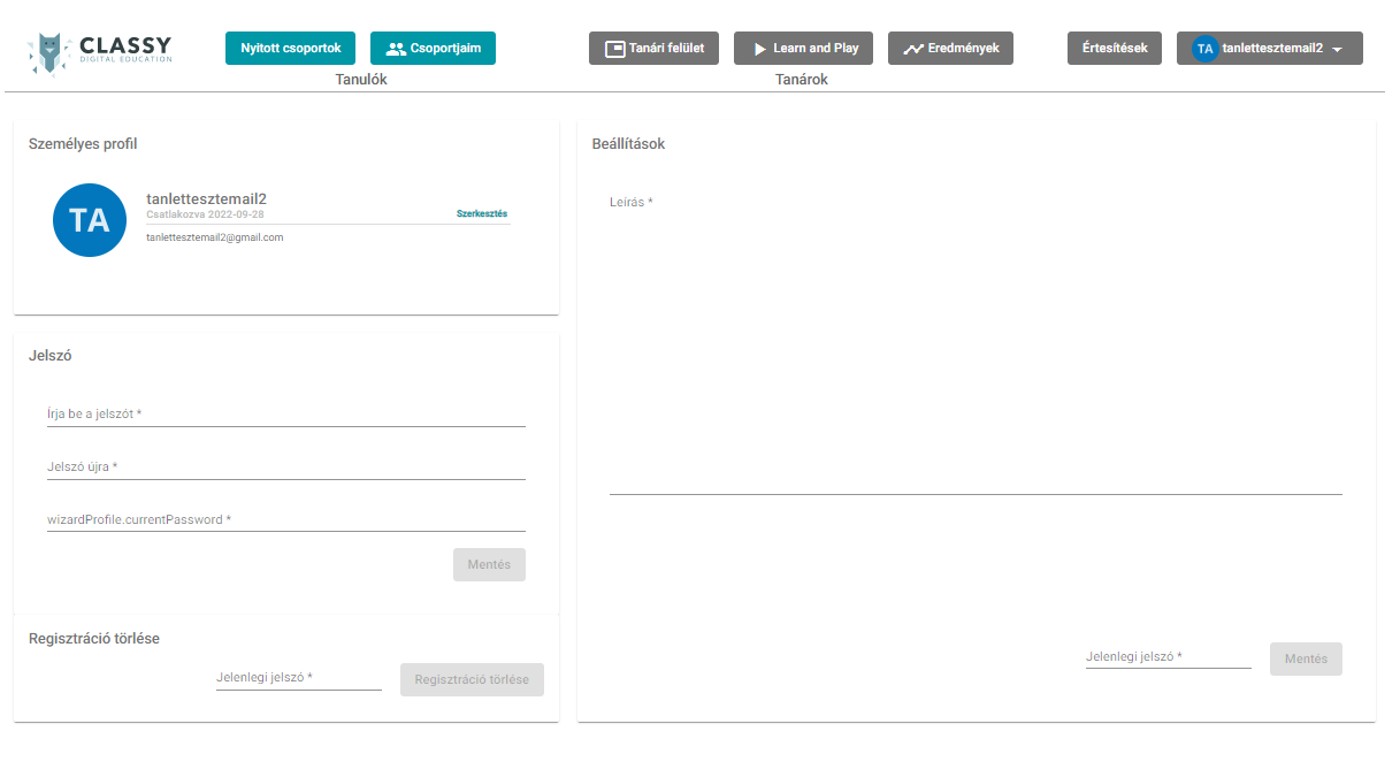Focus Jelenlegi jelszó field in Beállítások
This screenshot has height=759, width=1400.
point(1169,657)
